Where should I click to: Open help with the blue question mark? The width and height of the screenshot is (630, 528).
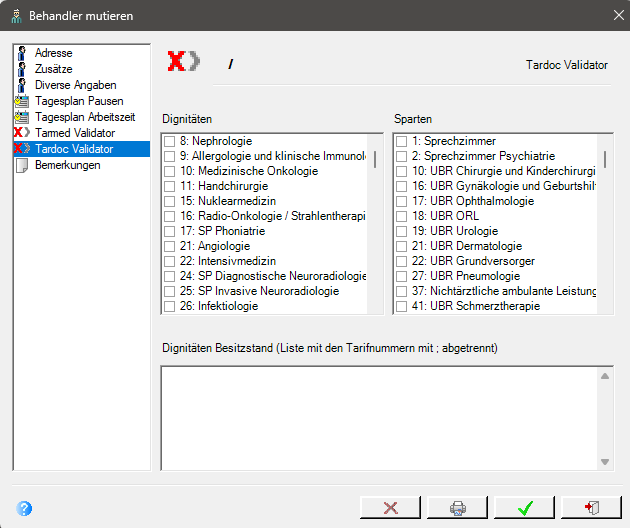(24, 508)
